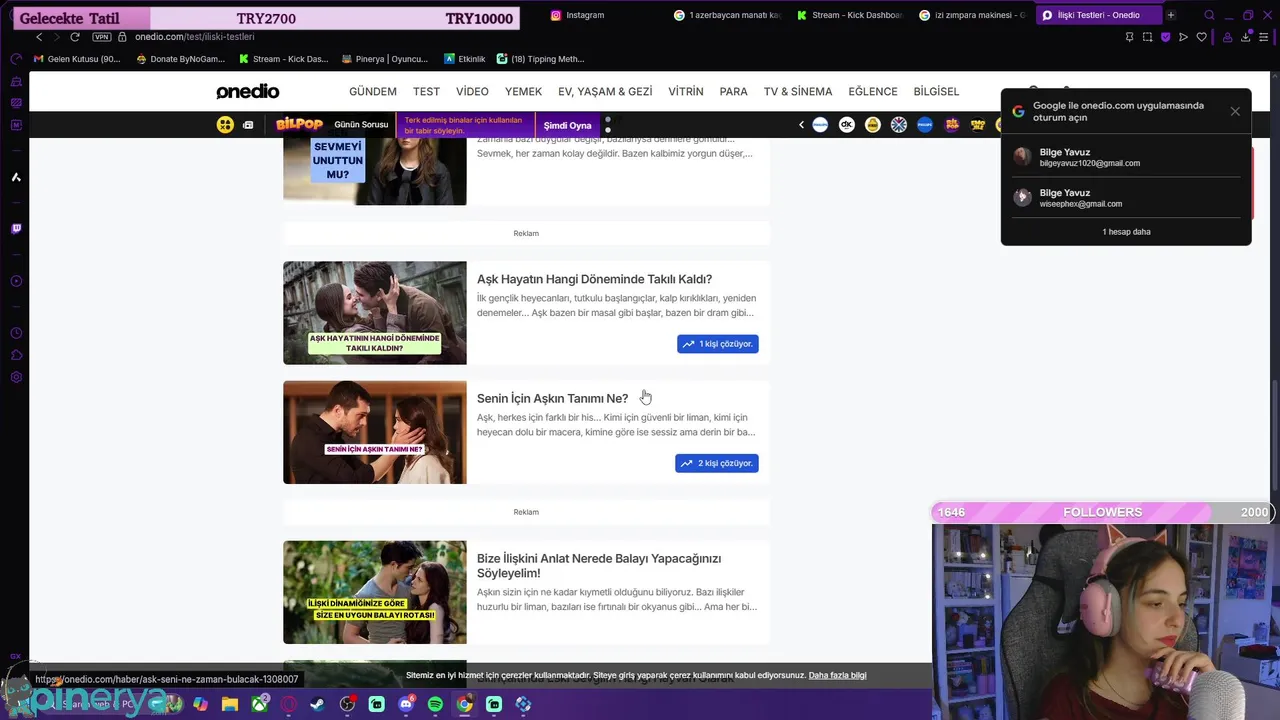Open Etkinlik bookmark
The width and height of the screenshot is (1280, 720).
pos(465,59)
